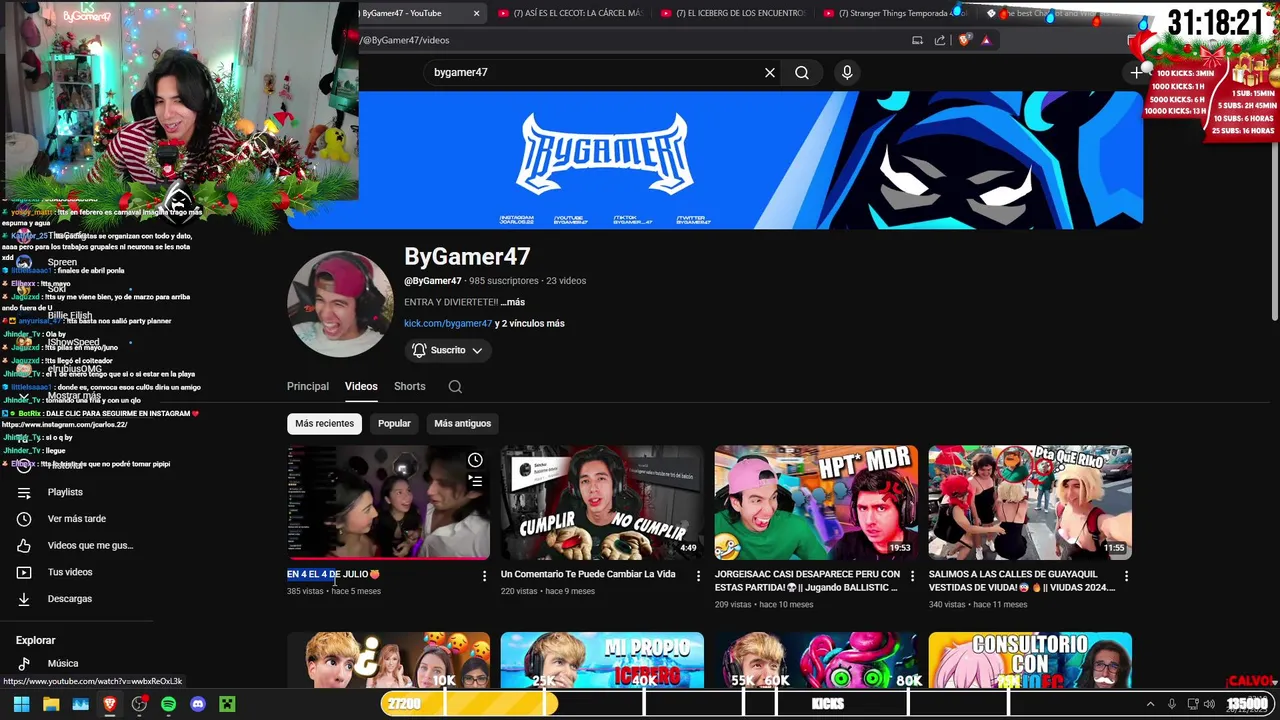Viewport: 1280px width, 720px height.
Task: Show hidden system tray icons chevron
Action: pos(1150,704)
